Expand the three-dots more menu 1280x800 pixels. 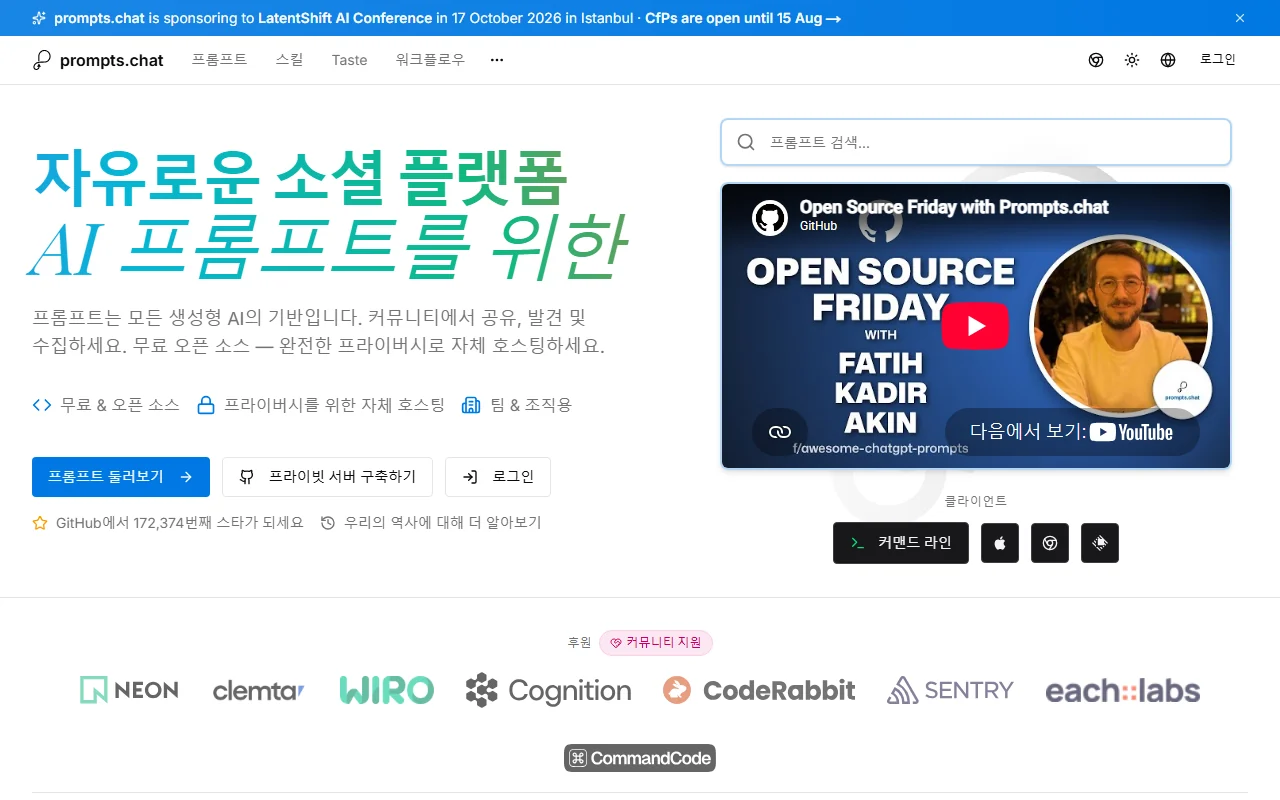pyautogui.click(x=497, y=60)
